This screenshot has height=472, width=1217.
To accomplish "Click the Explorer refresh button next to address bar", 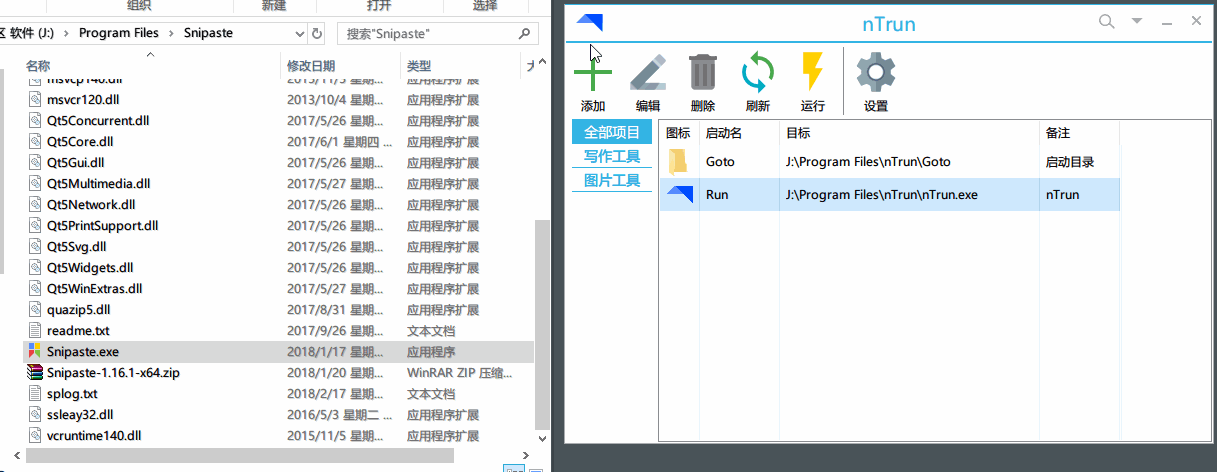I will (317, 33).
